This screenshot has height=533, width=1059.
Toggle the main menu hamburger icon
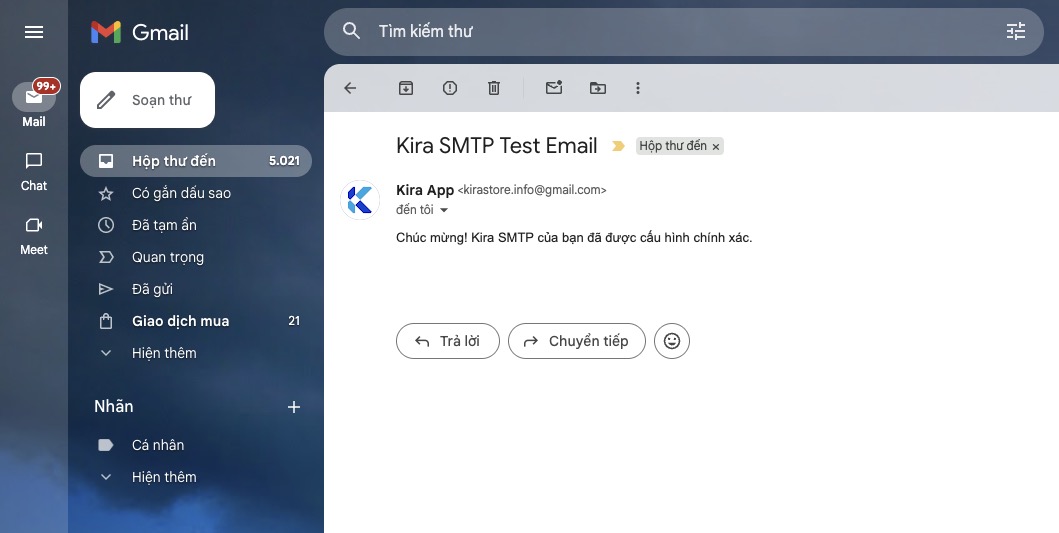tap(34, 32)
